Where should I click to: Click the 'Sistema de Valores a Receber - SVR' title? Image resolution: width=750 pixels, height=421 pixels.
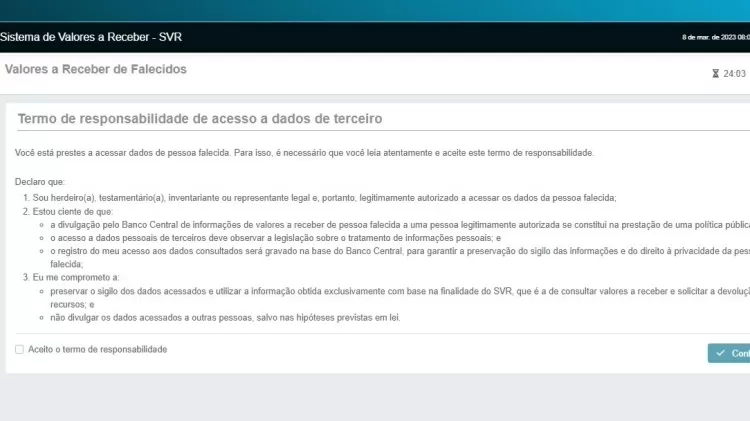[91, 37]
